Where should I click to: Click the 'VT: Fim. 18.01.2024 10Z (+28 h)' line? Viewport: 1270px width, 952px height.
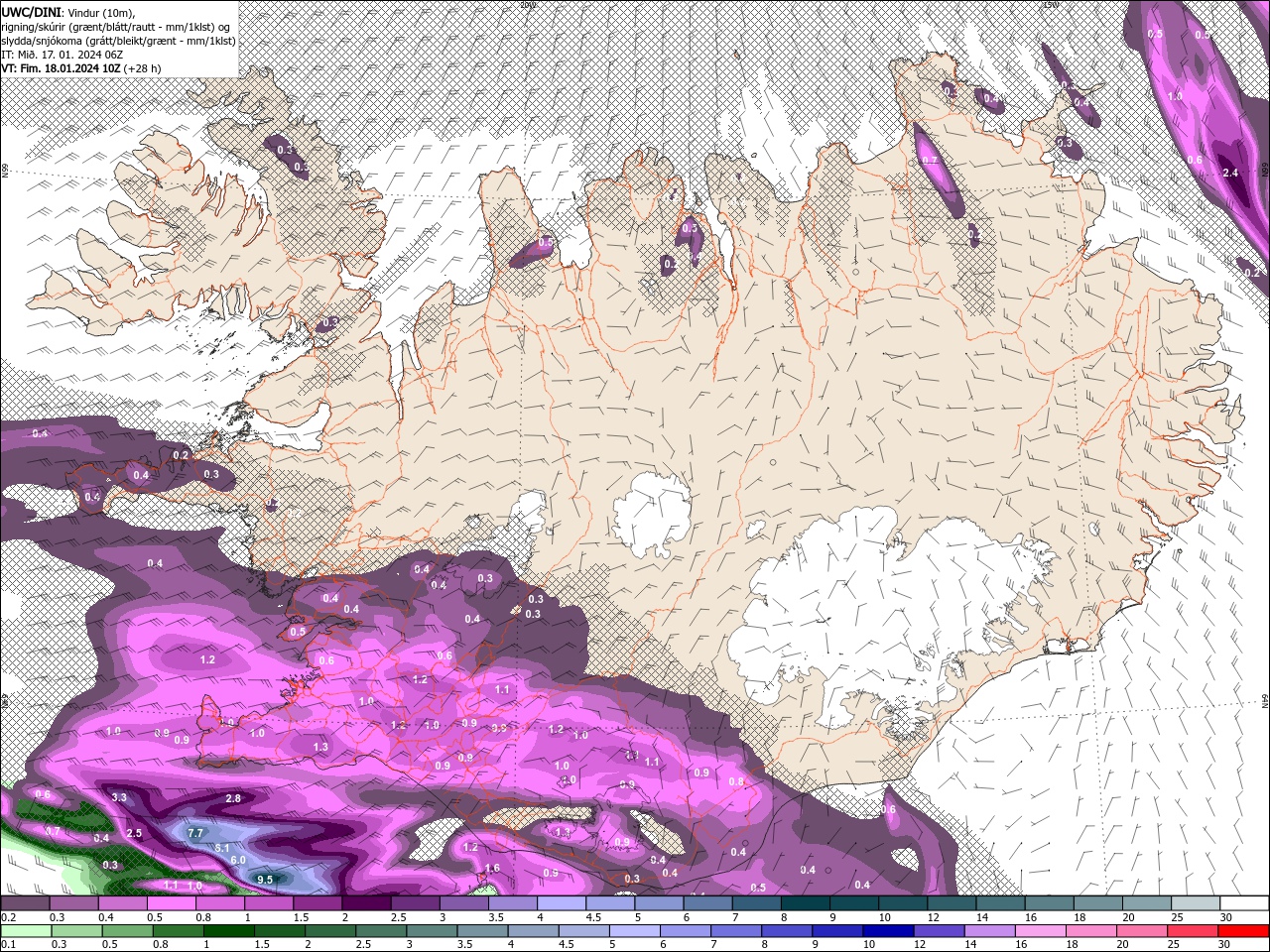point(81,68)
